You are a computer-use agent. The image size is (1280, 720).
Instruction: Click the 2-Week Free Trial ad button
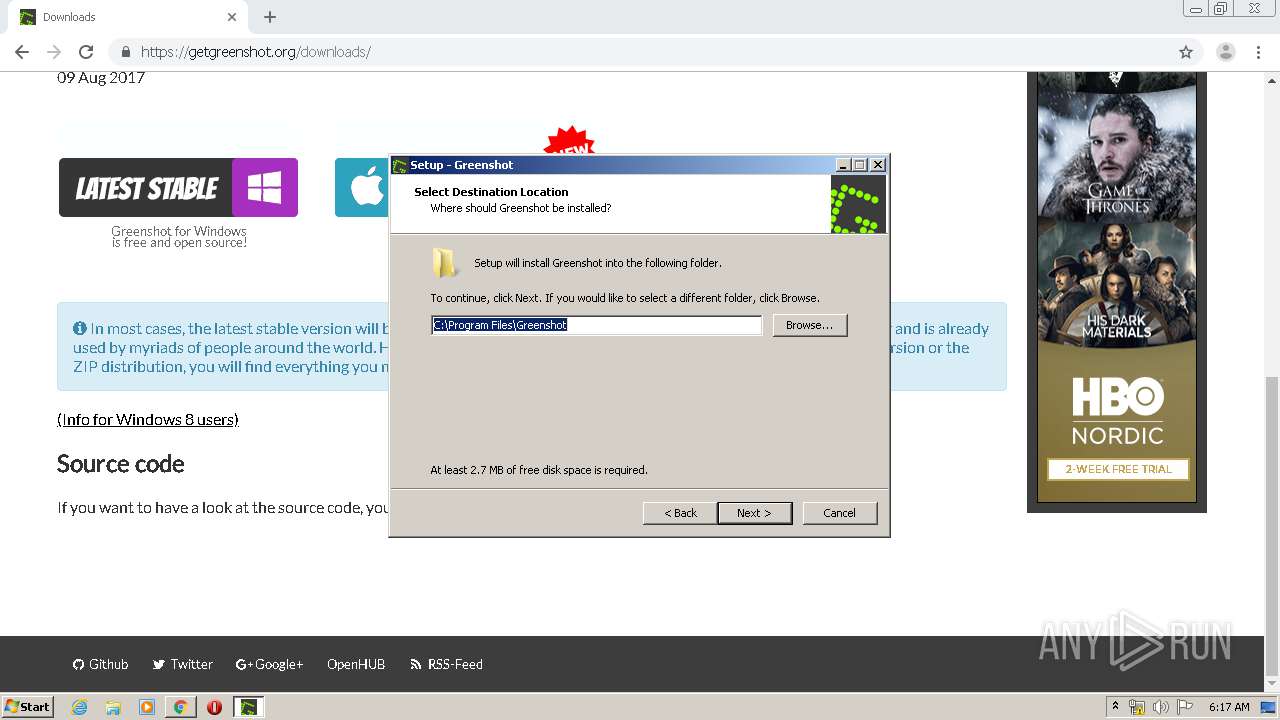1117,469
